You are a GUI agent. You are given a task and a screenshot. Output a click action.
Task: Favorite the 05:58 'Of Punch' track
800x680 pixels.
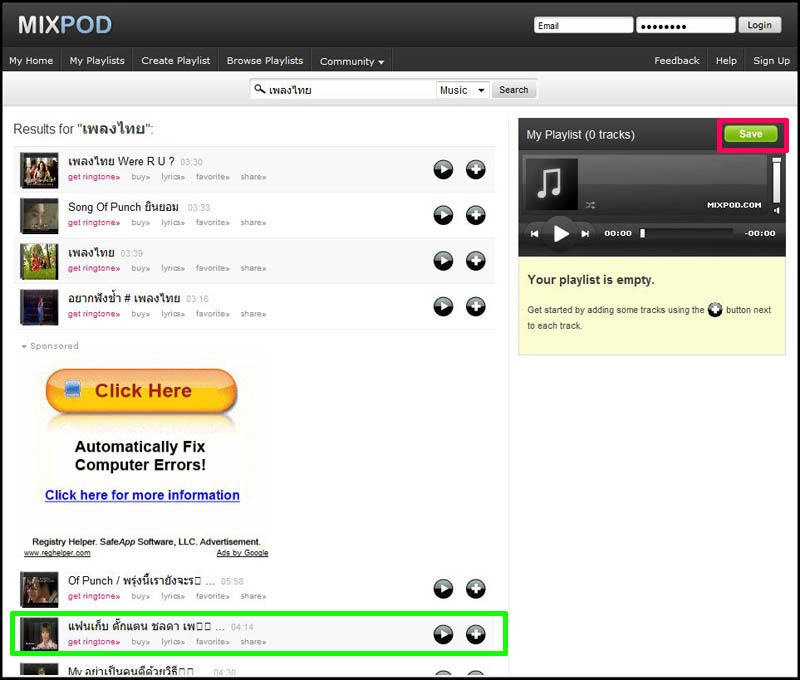click(x=213, y=596)
